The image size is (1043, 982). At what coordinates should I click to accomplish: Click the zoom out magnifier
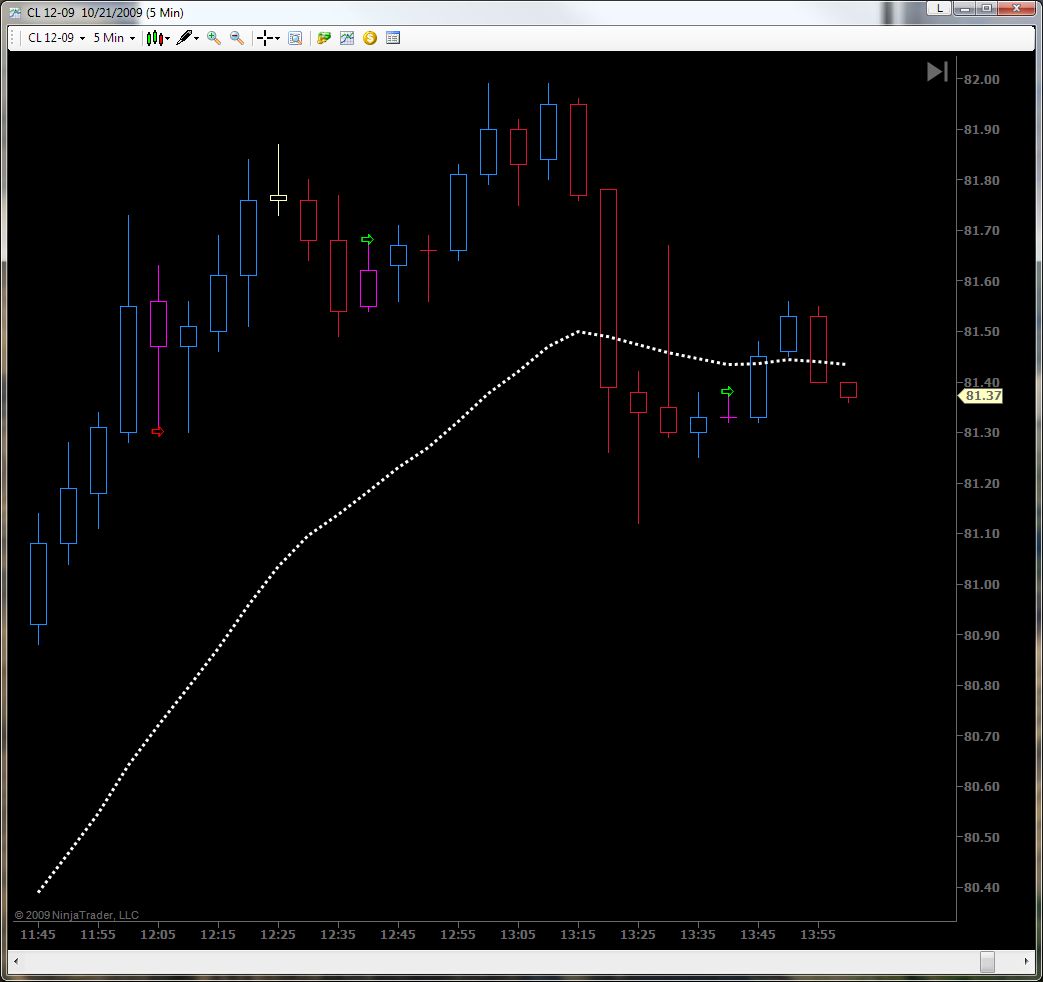(x=237, y=38)
